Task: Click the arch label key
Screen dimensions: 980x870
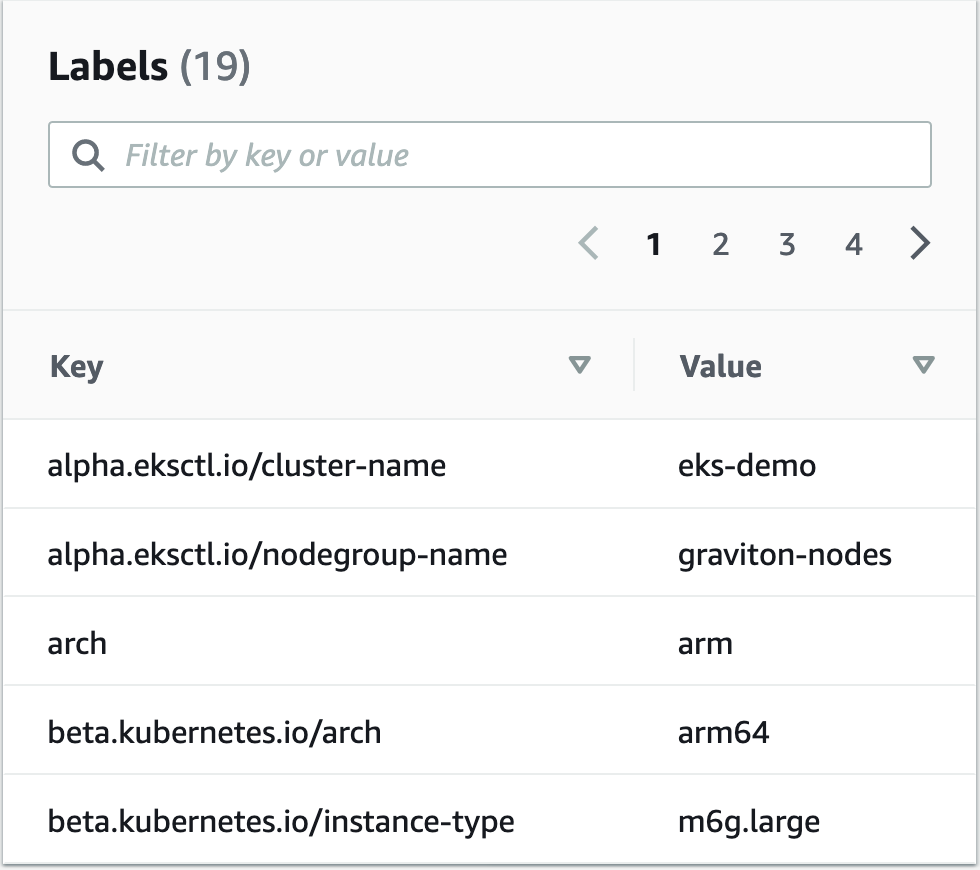Action: pyautogui.click(x=77, y=643)
